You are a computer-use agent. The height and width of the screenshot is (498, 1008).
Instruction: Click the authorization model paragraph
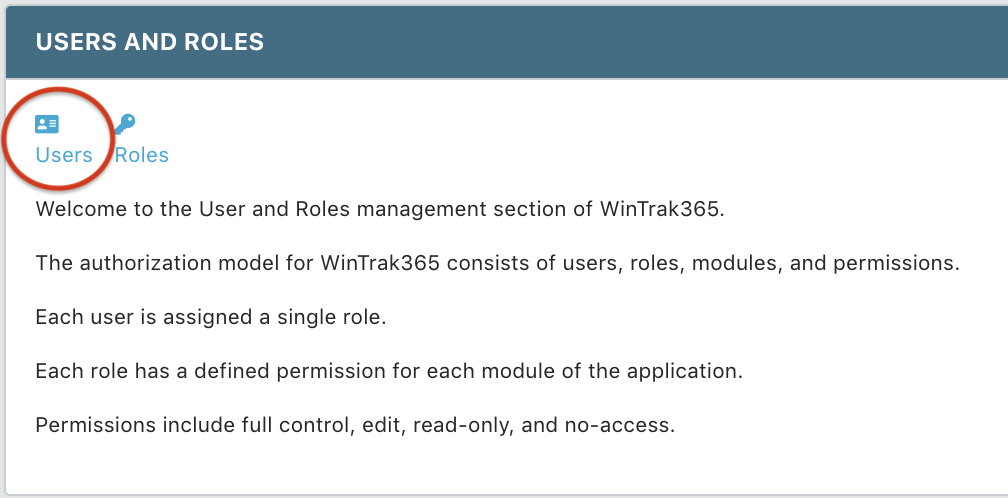click(x=498, y=263)
